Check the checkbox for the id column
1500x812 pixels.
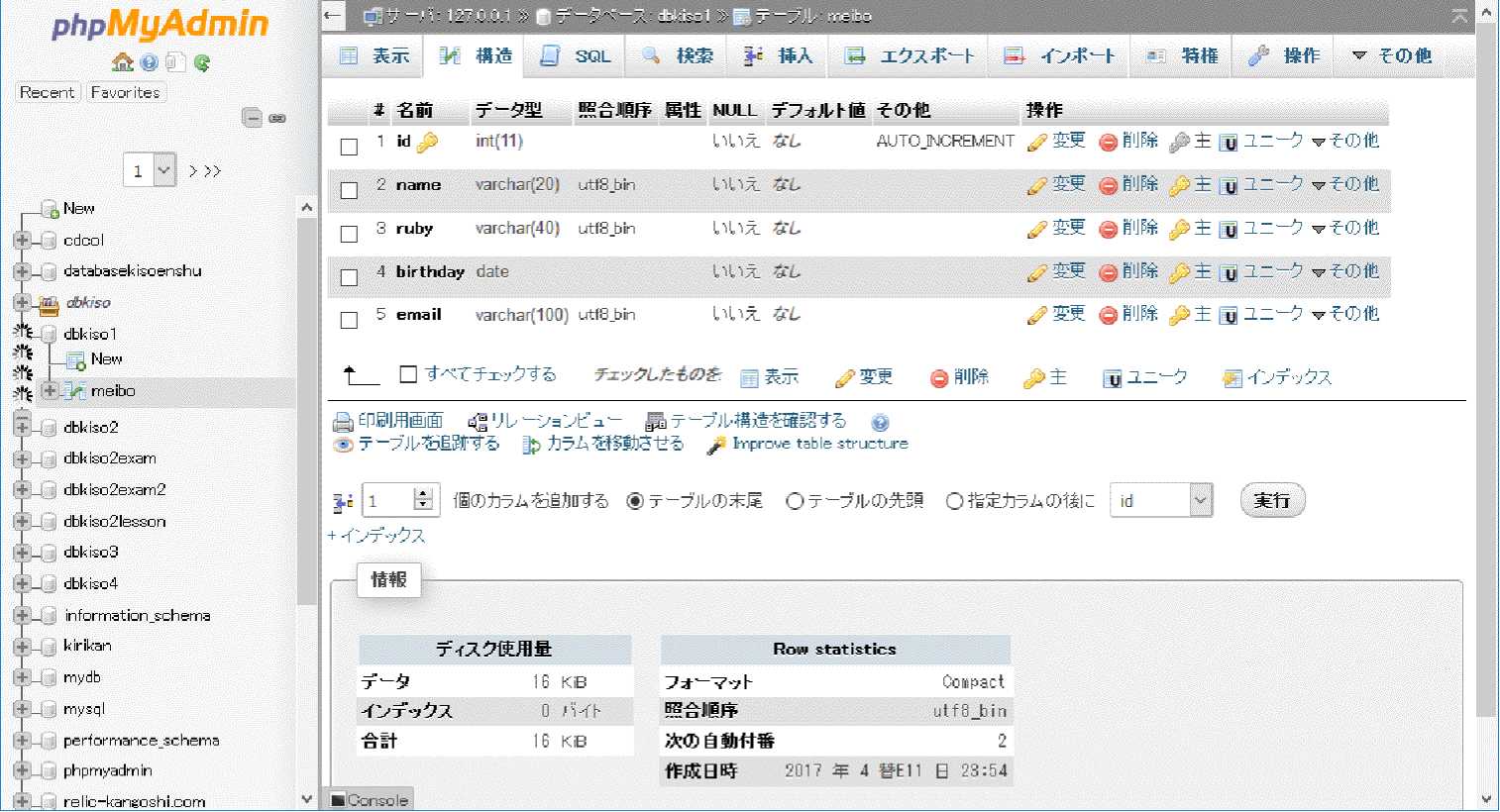coord(349,147)
